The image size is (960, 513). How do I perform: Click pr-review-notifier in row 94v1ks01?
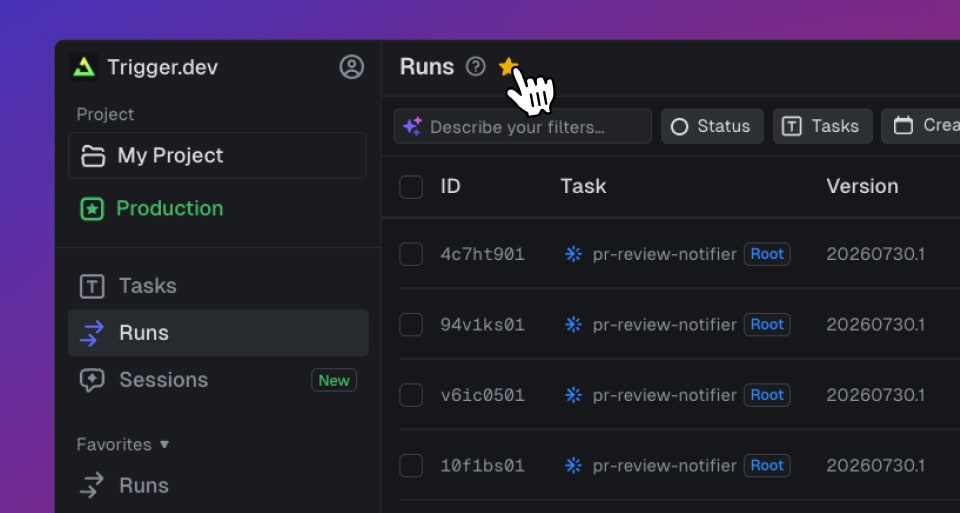click(664, 324)
